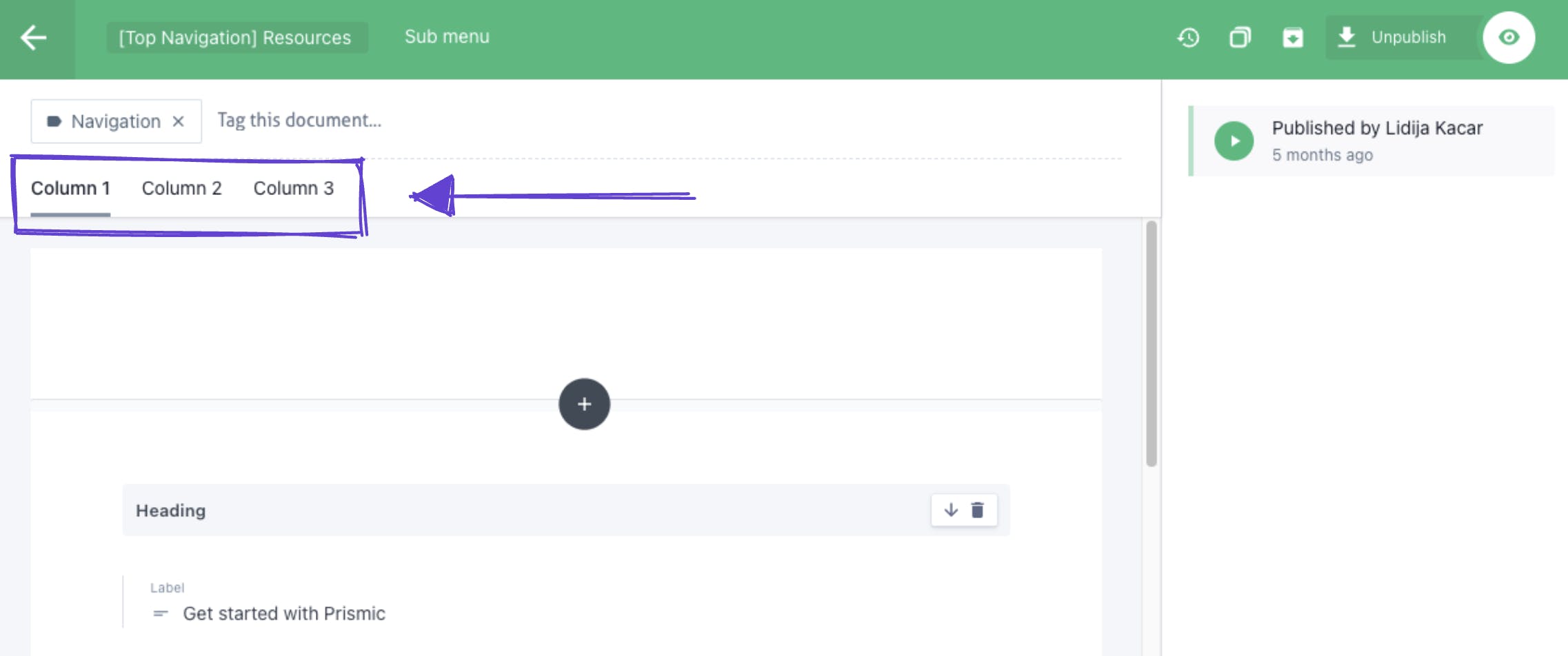This screenshot has height=656, width=1568.
Task: Edit the [Top Navigation] Resources title
Action: pyautogui.click(x=237, y=37)
